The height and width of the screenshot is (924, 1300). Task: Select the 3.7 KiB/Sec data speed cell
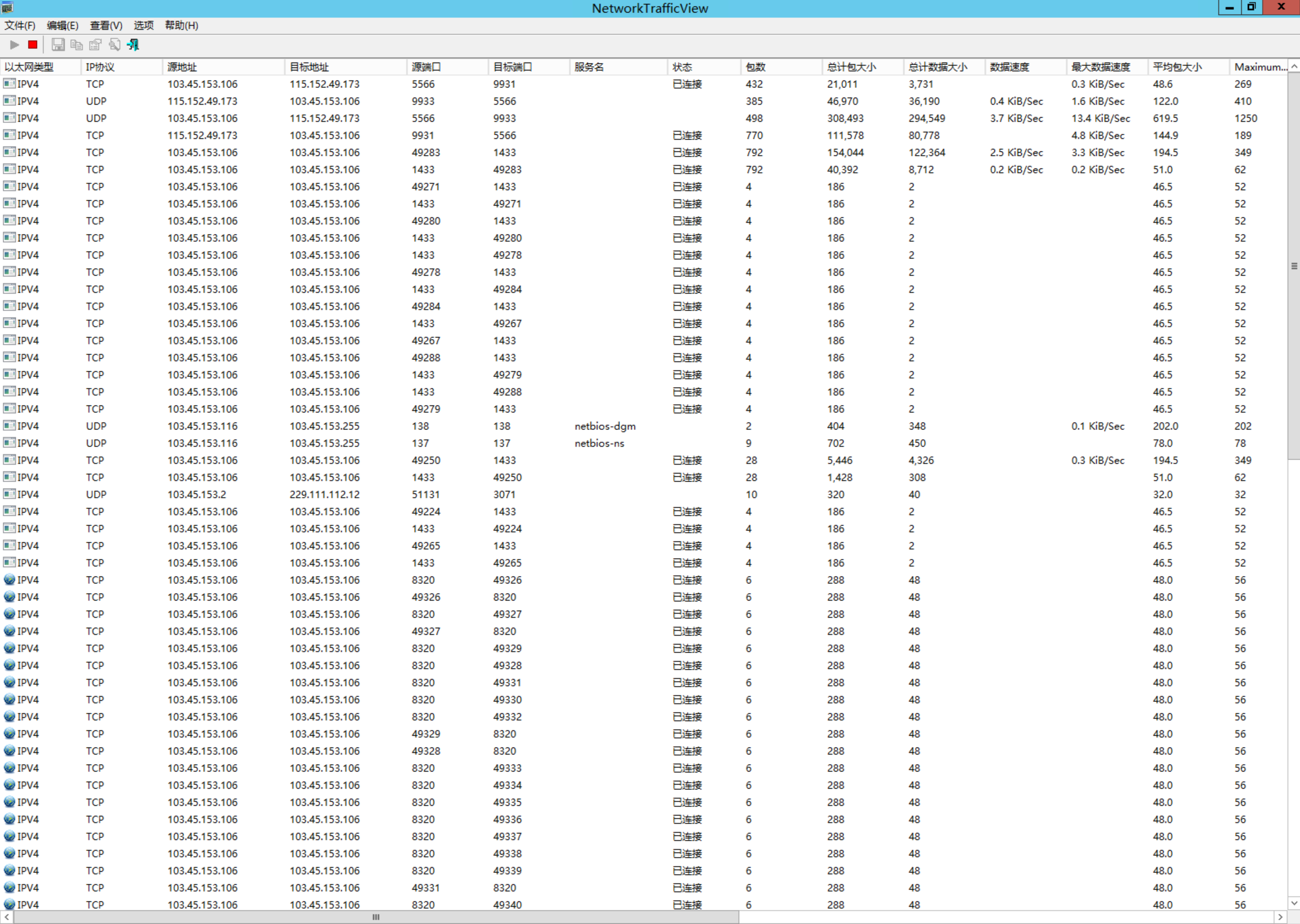(1017, 118)
